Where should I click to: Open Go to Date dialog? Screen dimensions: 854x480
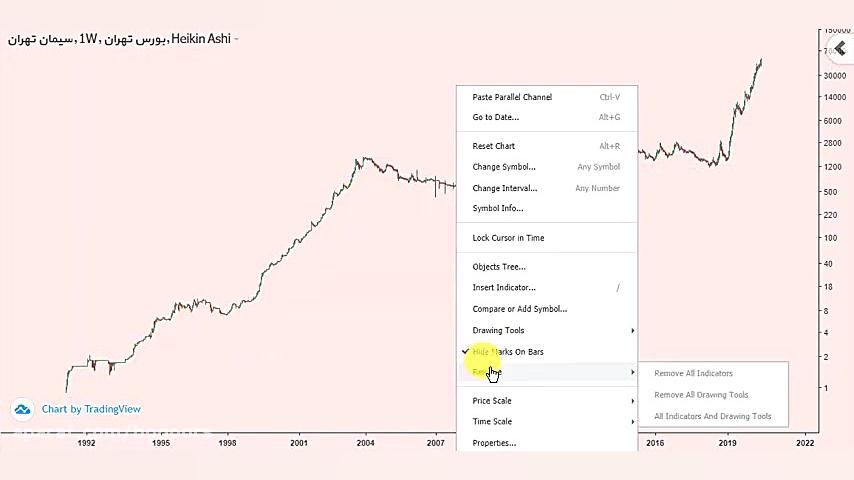(496, 117)
